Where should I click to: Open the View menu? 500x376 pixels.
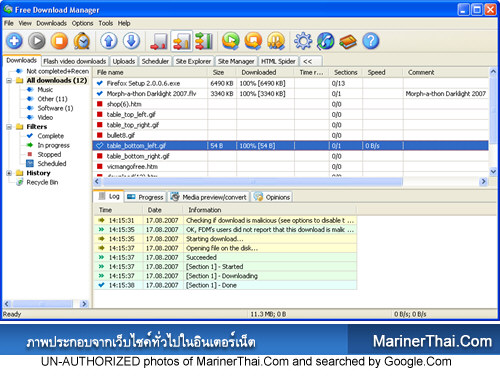[x=25, y=23]
